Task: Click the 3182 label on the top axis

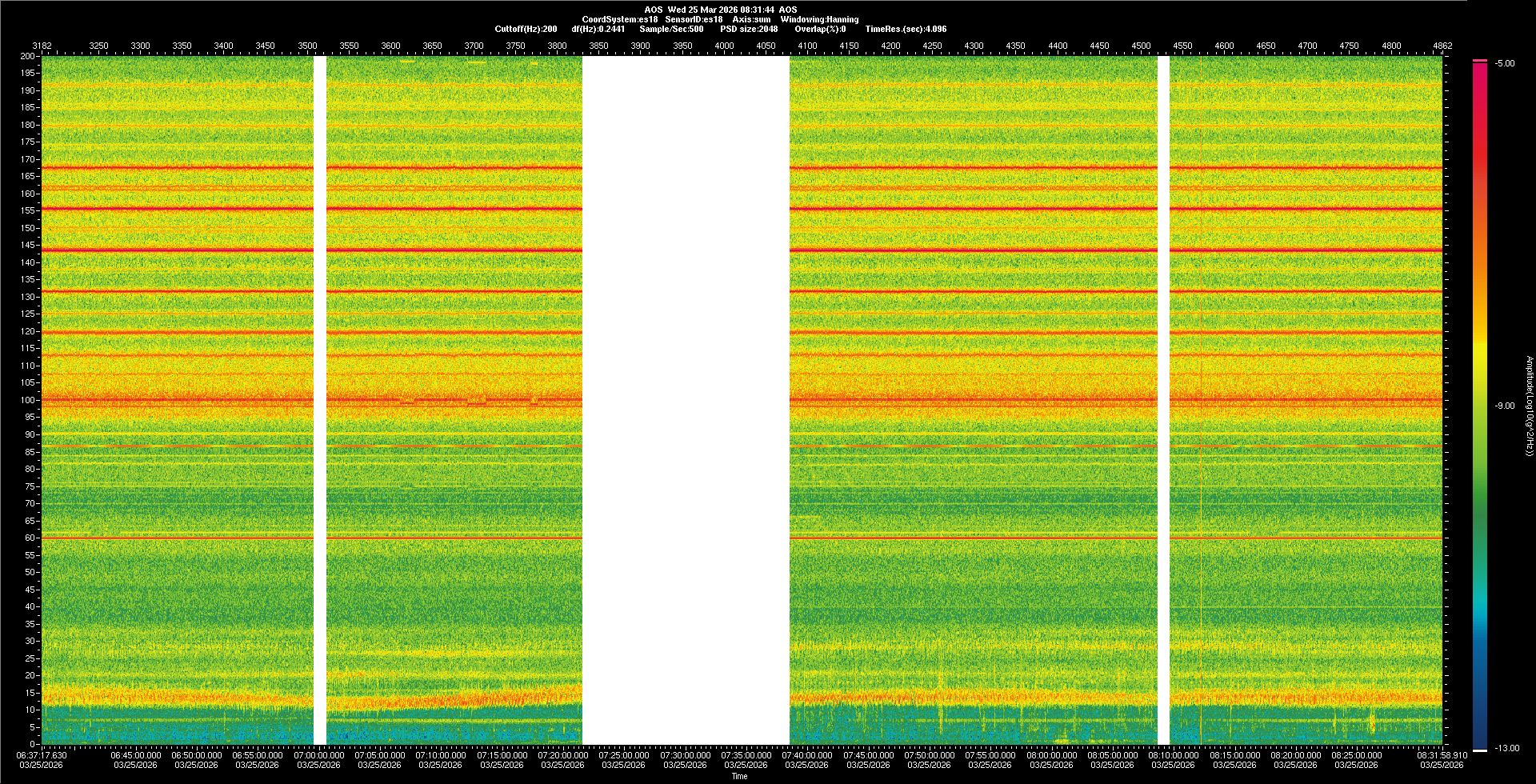Action: (x=42, y=46)
